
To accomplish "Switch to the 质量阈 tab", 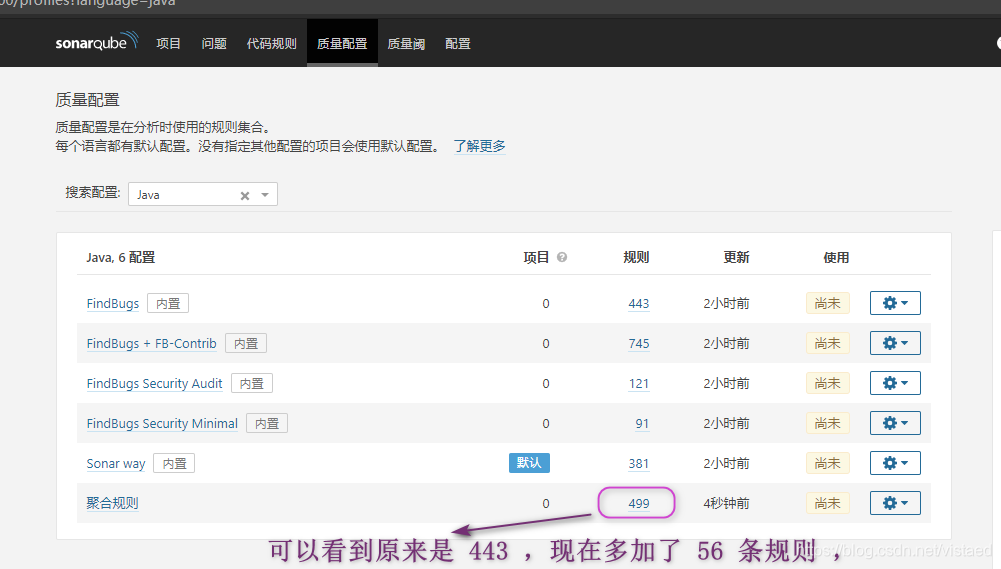I will [406, 43].
